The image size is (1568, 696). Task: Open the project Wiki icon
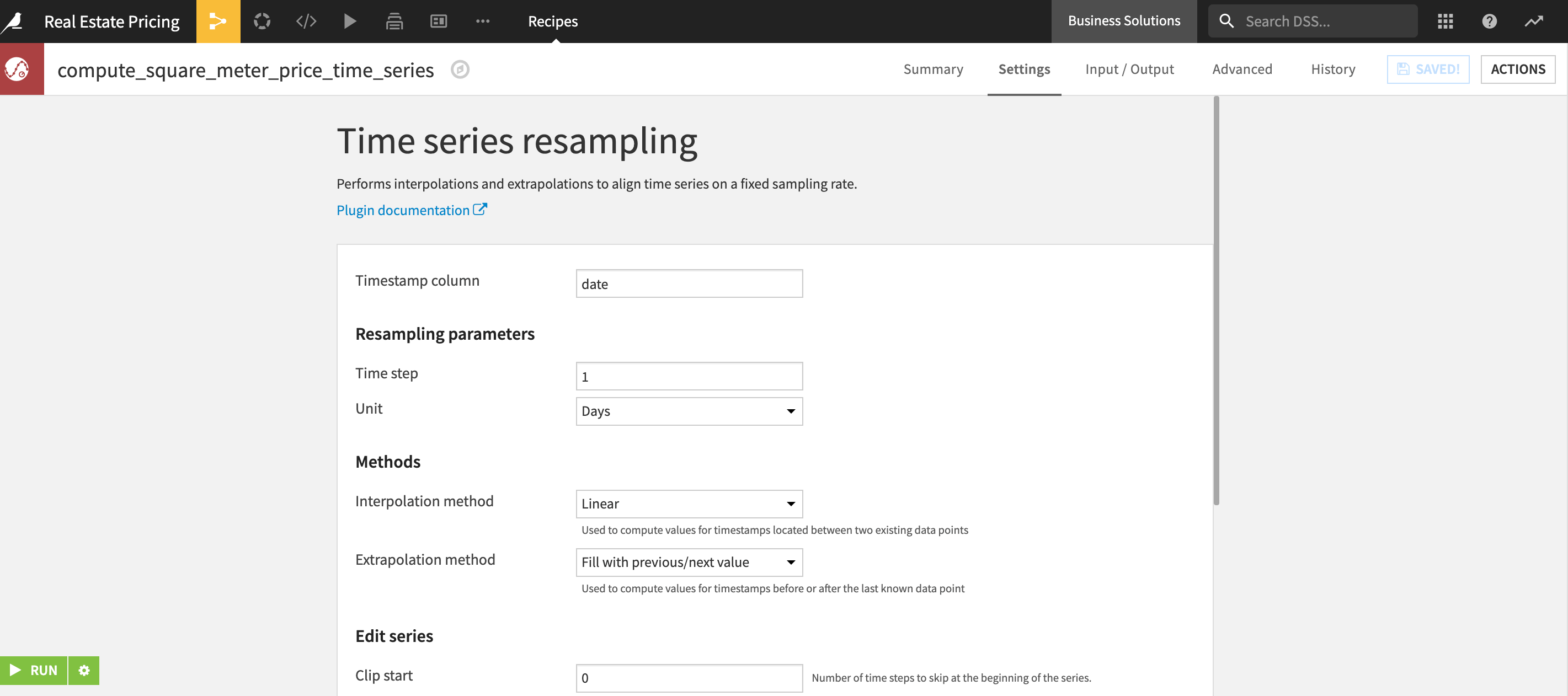pos(394,21)
